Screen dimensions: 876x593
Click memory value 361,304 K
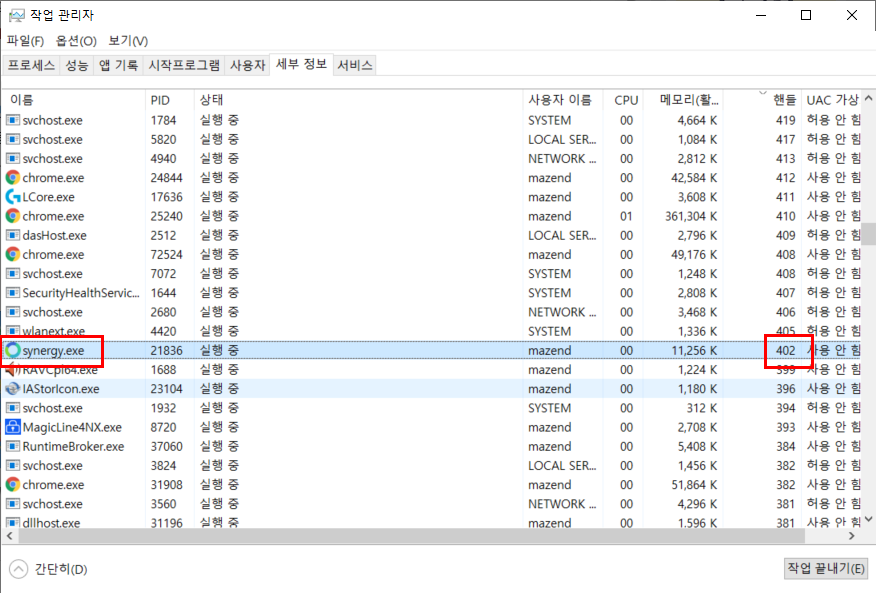pyautogui.click(x=691, y=216)
